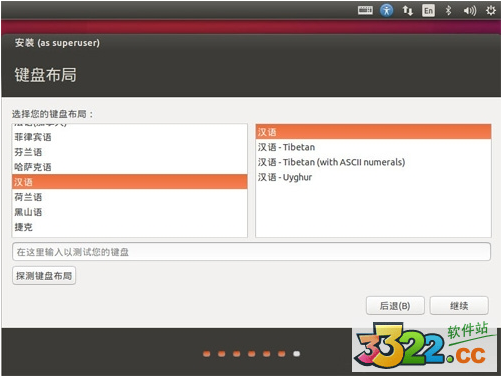Select 黑山语 in the language list
This screenshot has height=377, width=502.
point(130,212)
